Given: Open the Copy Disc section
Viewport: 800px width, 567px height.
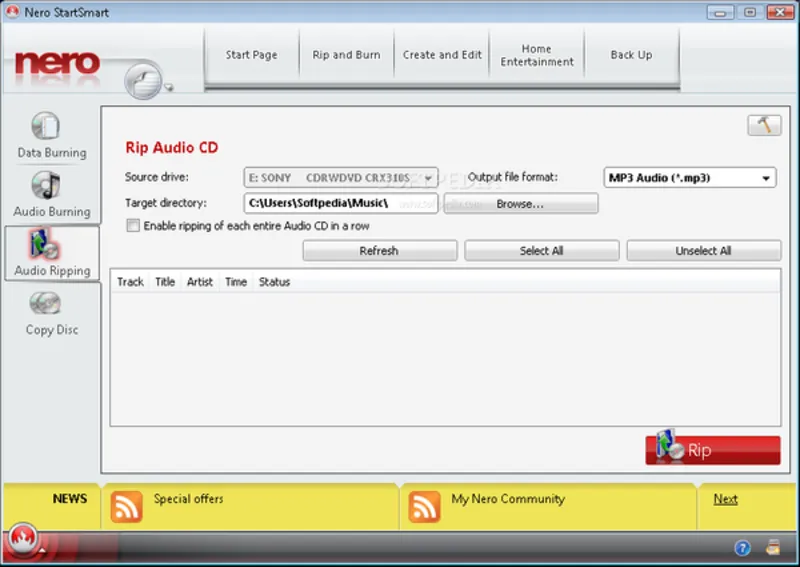Looking at the screenshot, I should (51, 313).
